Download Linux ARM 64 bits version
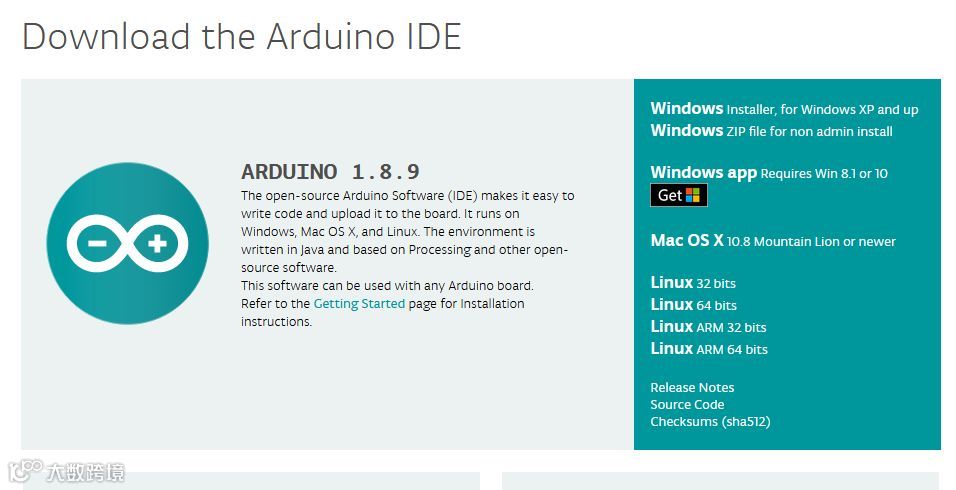 click(x=709, y=349)
